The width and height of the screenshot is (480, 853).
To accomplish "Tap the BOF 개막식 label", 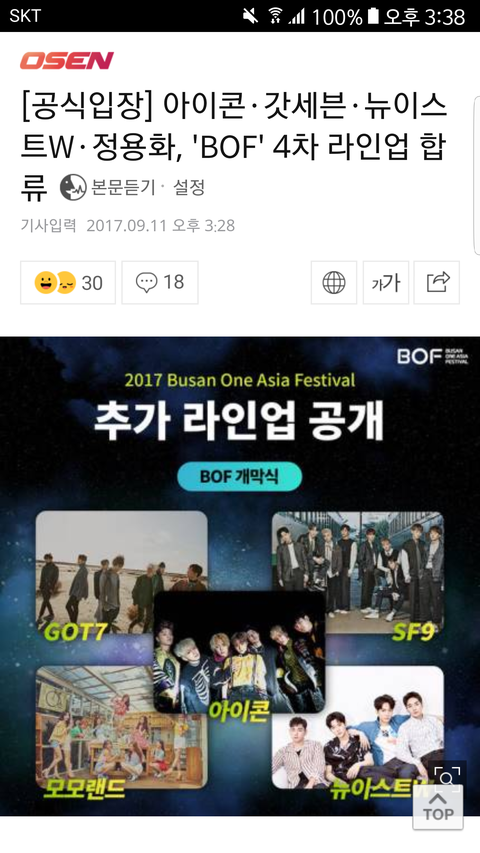I will click(x=239, y=477).
